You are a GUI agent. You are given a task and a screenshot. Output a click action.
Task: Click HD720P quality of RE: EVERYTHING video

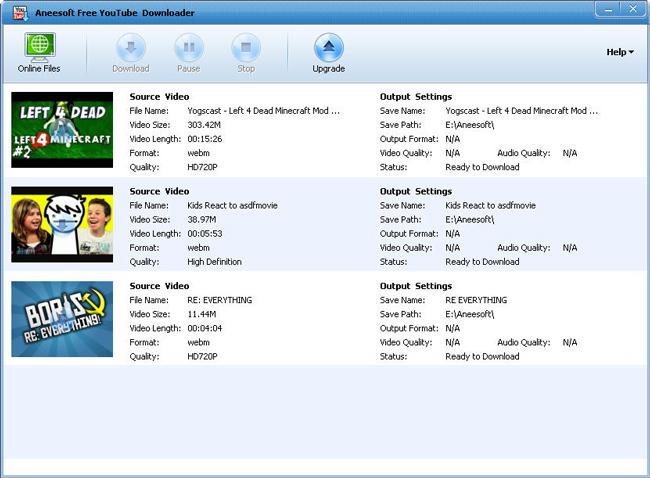tap(202, 356)
